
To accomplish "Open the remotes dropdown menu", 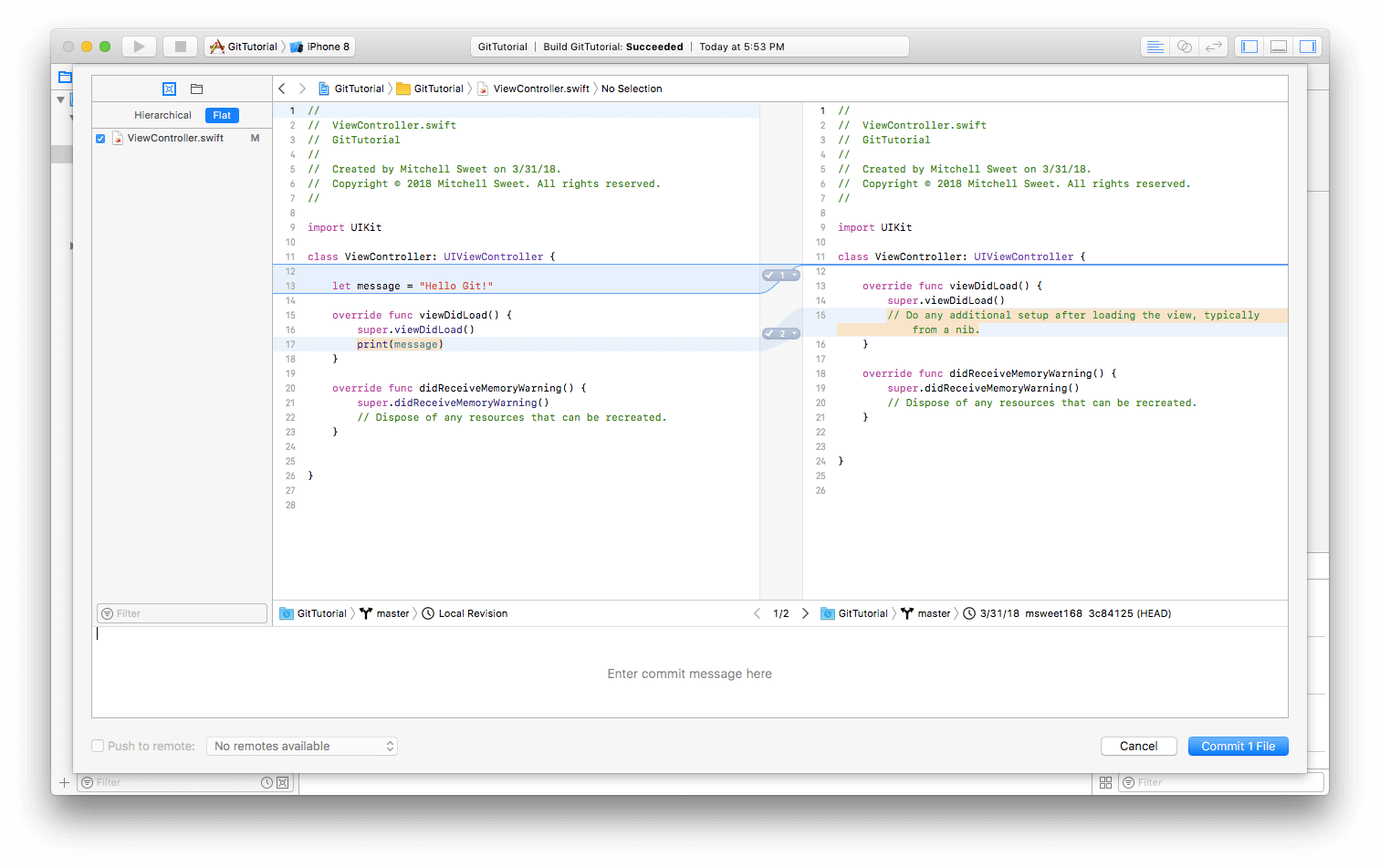I will [302, 746].
